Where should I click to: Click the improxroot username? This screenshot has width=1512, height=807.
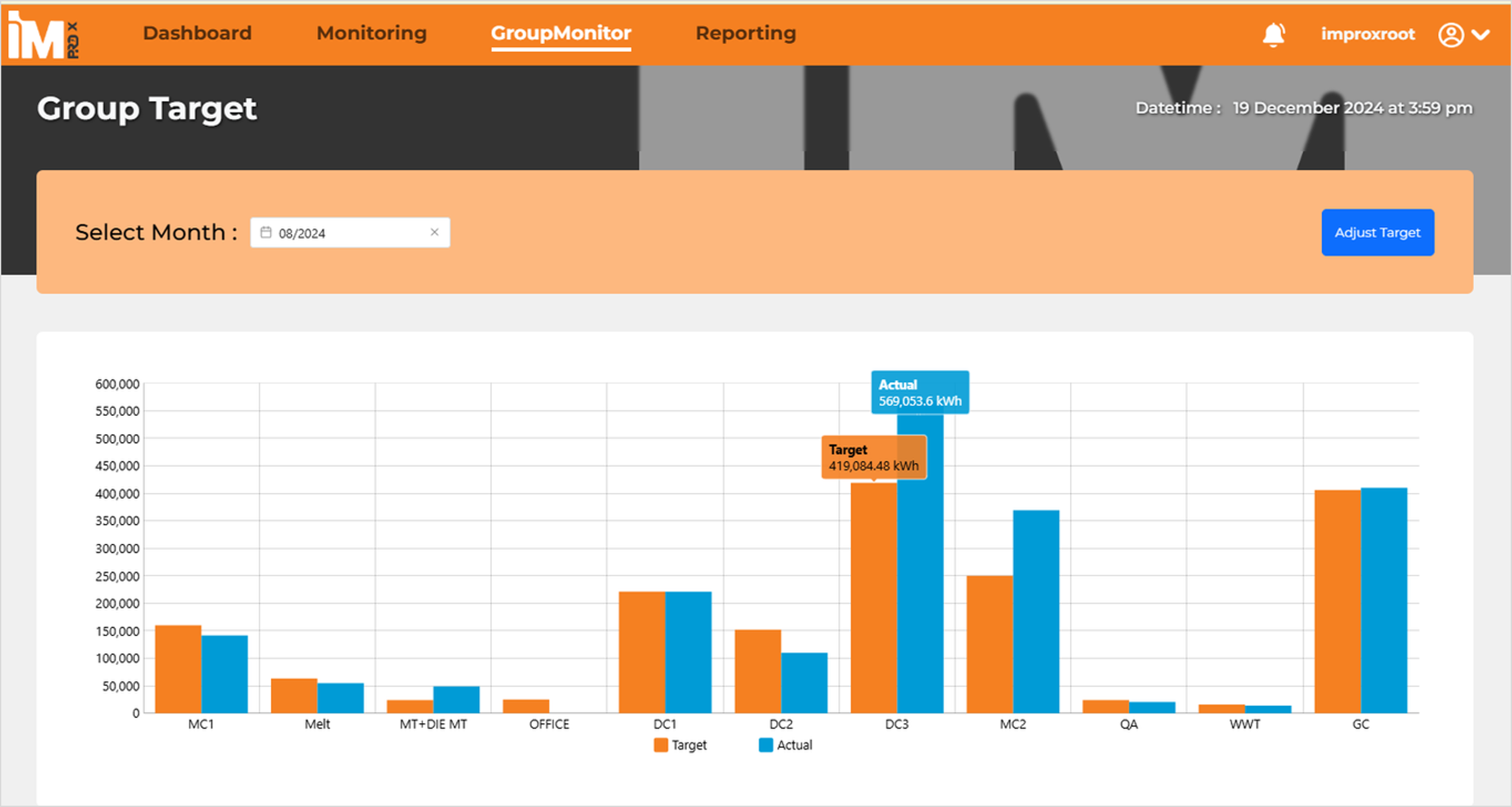(x=1367, y=34)
